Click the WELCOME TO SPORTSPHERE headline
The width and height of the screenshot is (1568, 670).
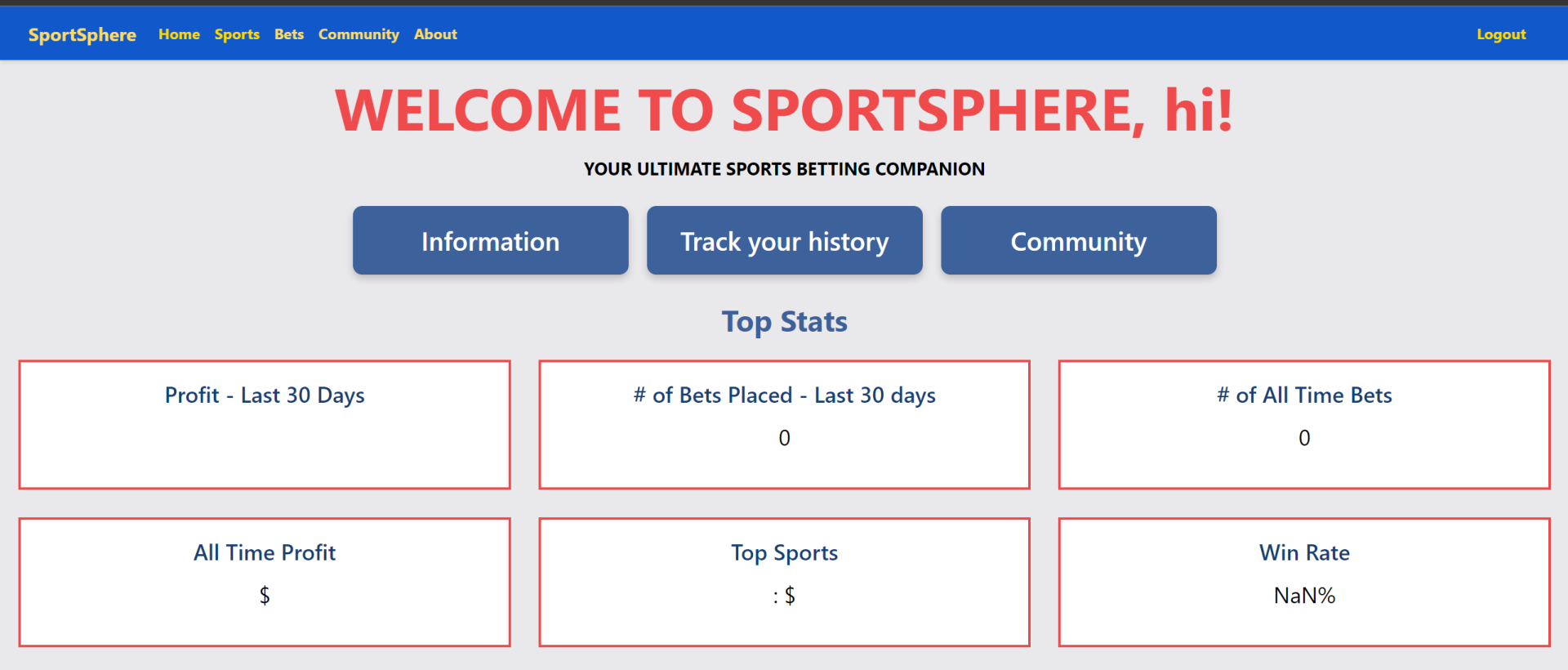[x=784, y=110]
